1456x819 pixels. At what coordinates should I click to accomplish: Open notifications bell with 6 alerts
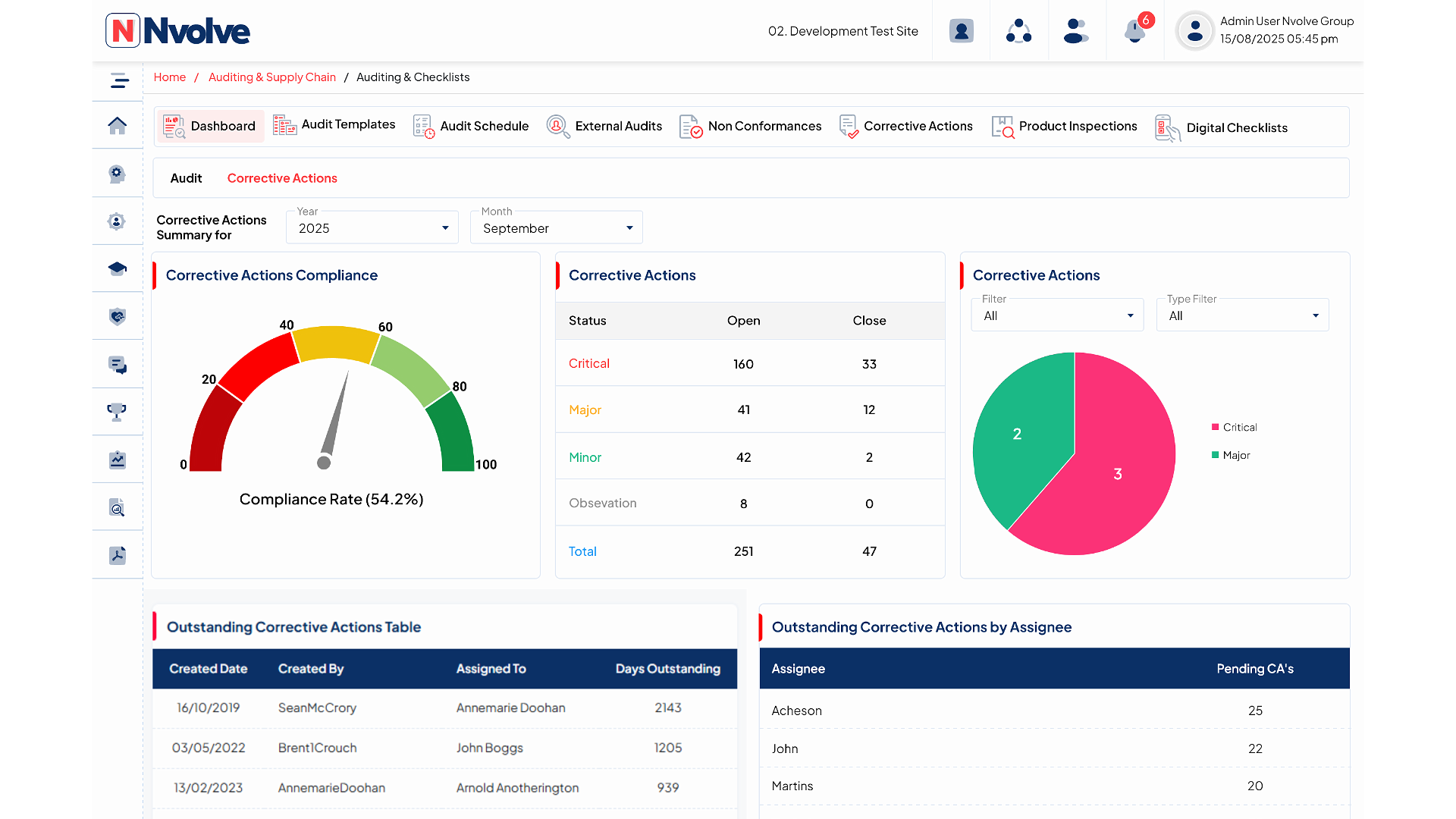[x=1134, y=30]
